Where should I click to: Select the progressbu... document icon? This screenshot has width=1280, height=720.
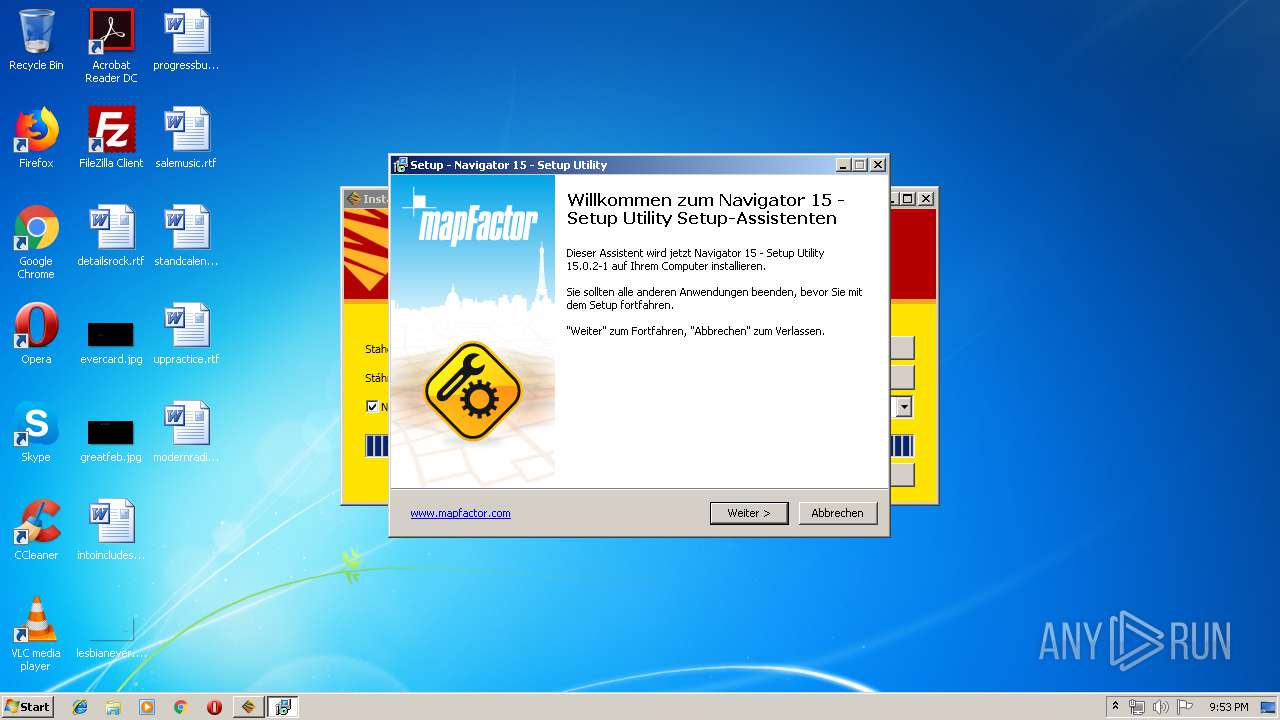(186, 40)
